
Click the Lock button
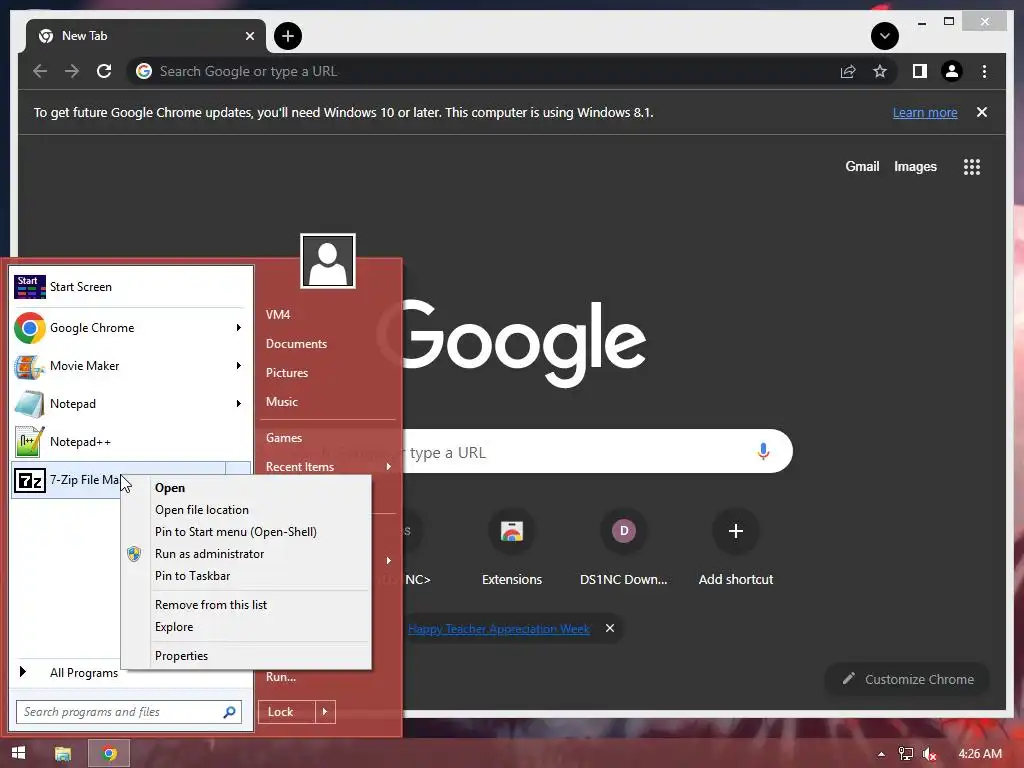pos(287,711)
